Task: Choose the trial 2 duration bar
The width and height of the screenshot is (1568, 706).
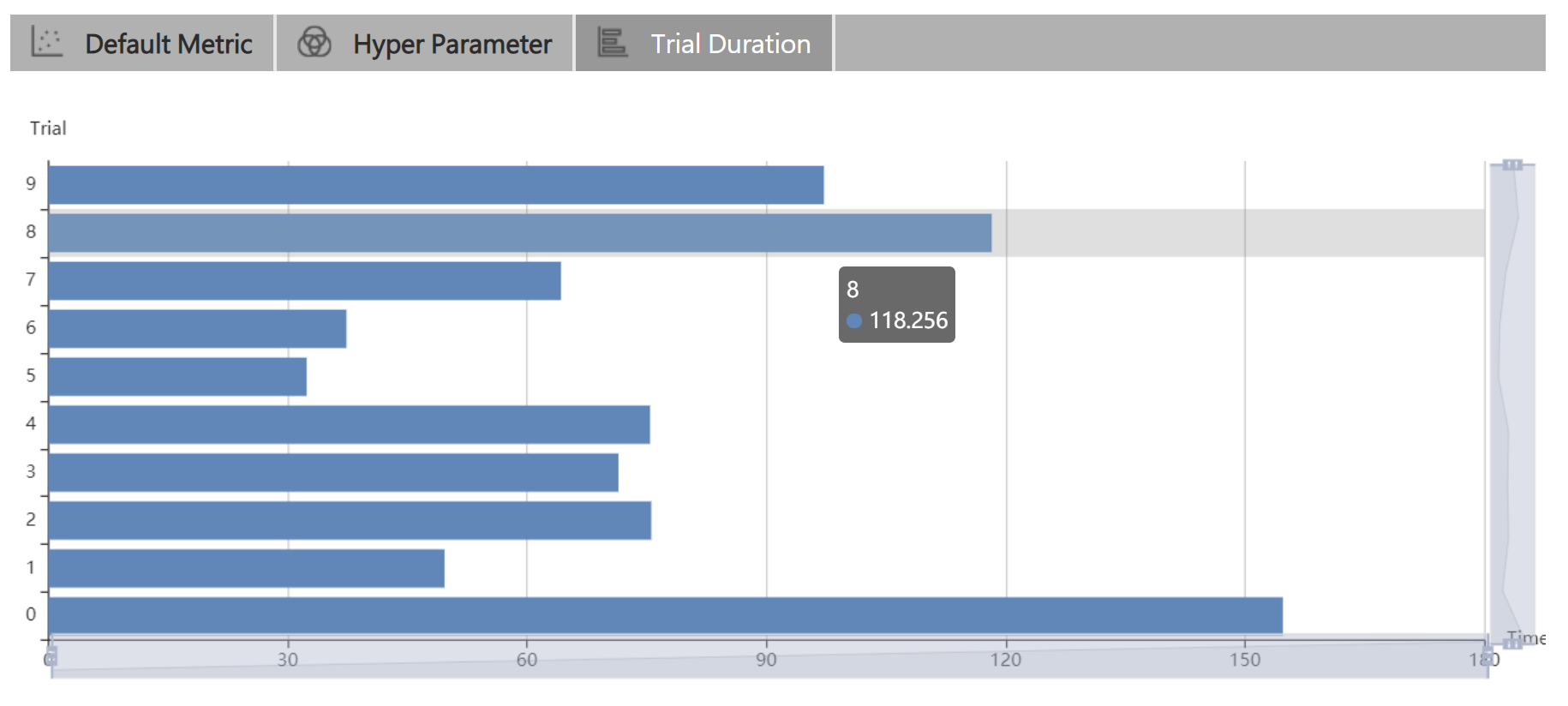Action: coord(350,521)
